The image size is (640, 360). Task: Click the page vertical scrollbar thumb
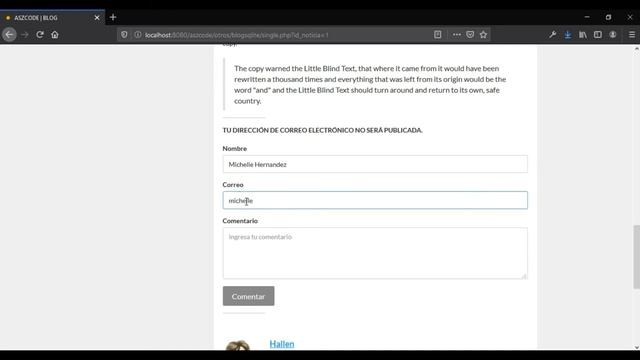[636, 257]
